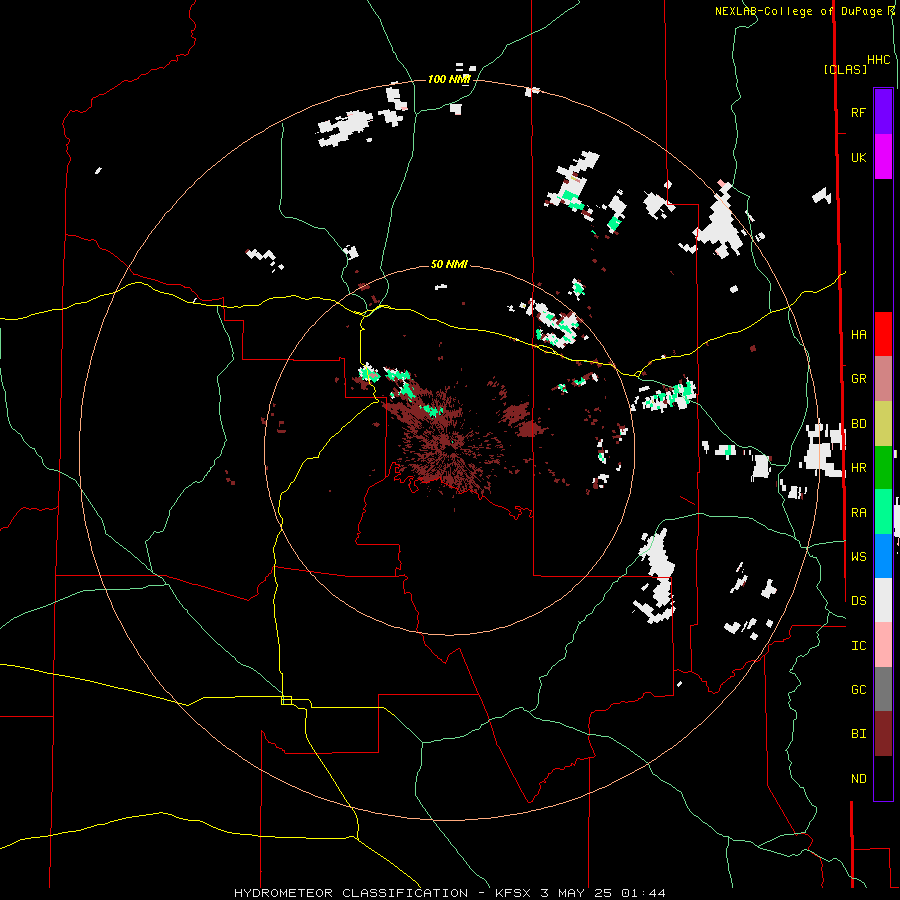Click the red HA legend color swatch
The width and height of the screenshot is (900, 900).
(x=883, y=334)
